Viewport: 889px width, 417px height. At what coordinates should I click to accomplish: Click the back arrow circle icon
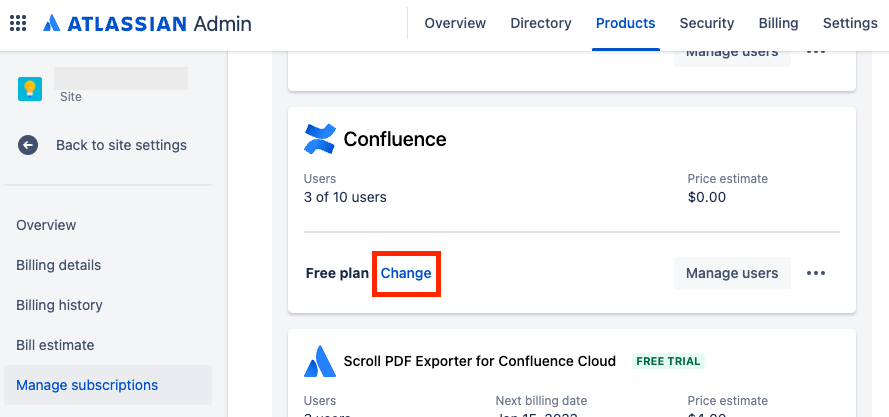click(x=28, y=145)
